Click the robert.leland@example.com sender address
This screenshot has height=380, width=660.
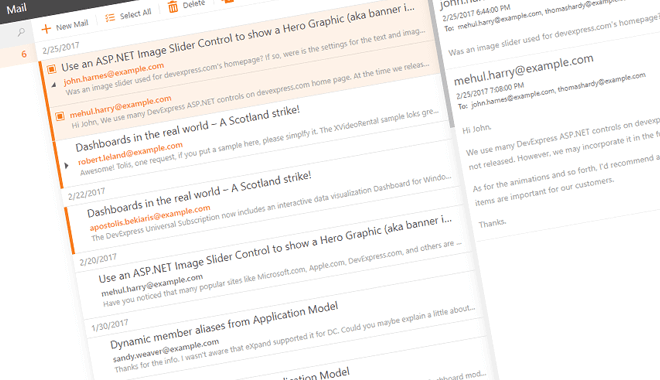coord(130,153)
